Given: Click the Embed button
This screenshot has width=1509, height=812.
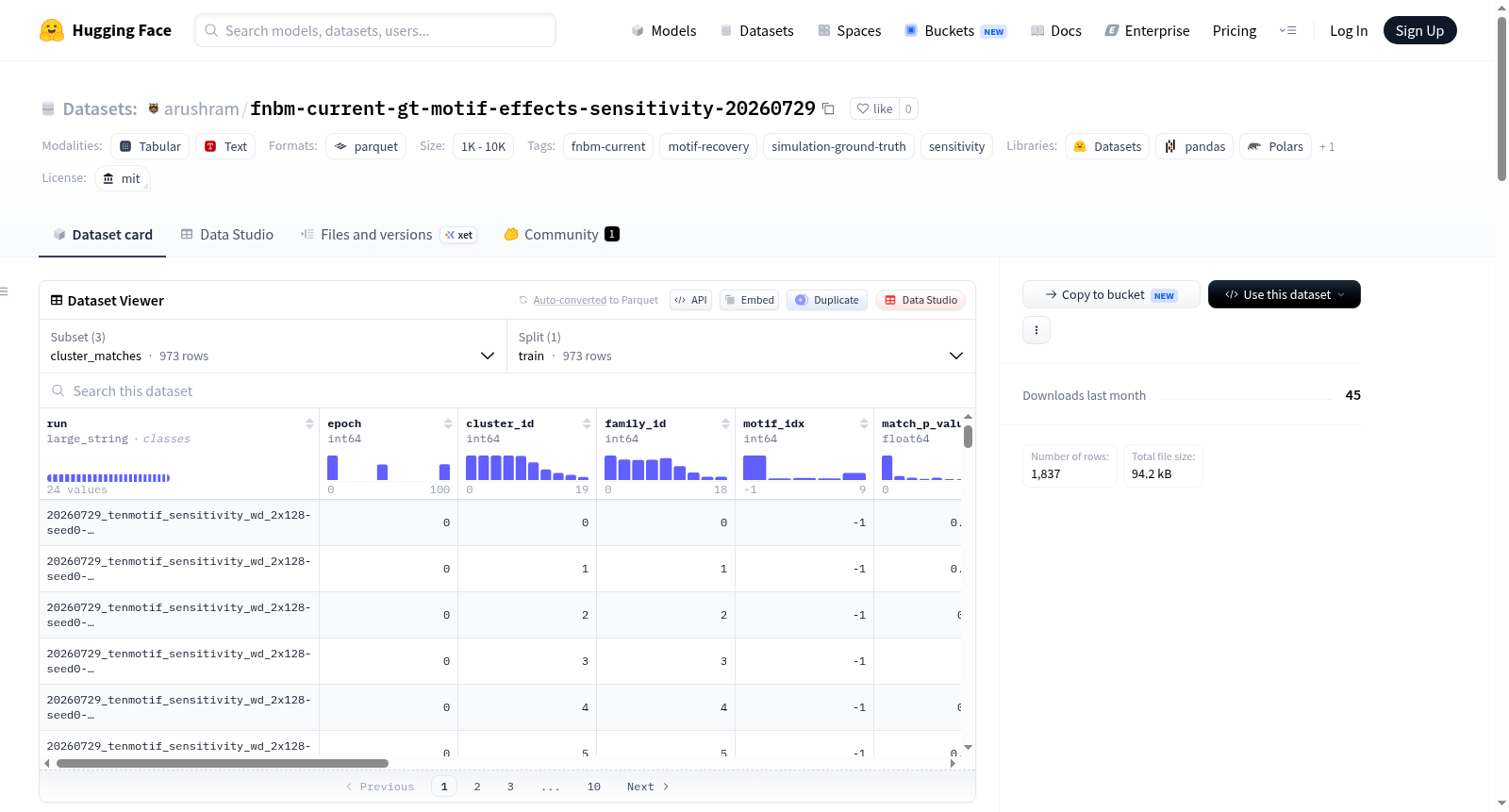Looking at the screenshot, I should coord(749,300).
